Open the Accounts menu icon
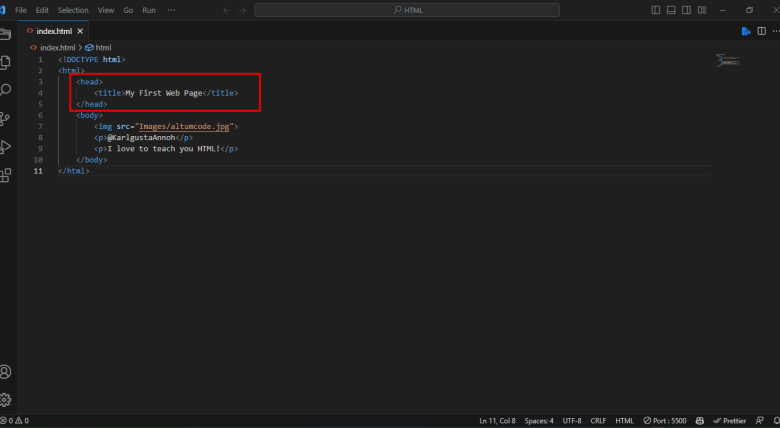Screen dimensions: 780x428 pyautogui.click(x=5, y=372)
